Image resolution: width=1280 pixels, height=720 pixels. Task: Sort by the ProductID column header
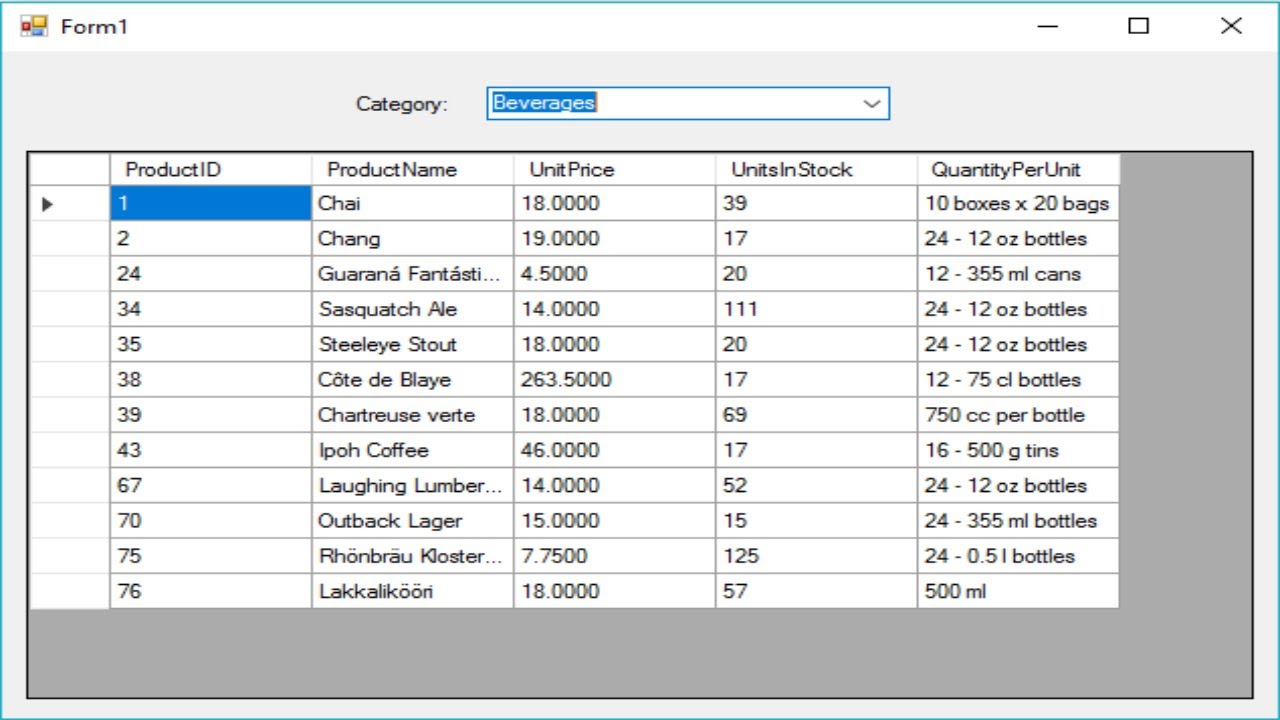point(211,169)
